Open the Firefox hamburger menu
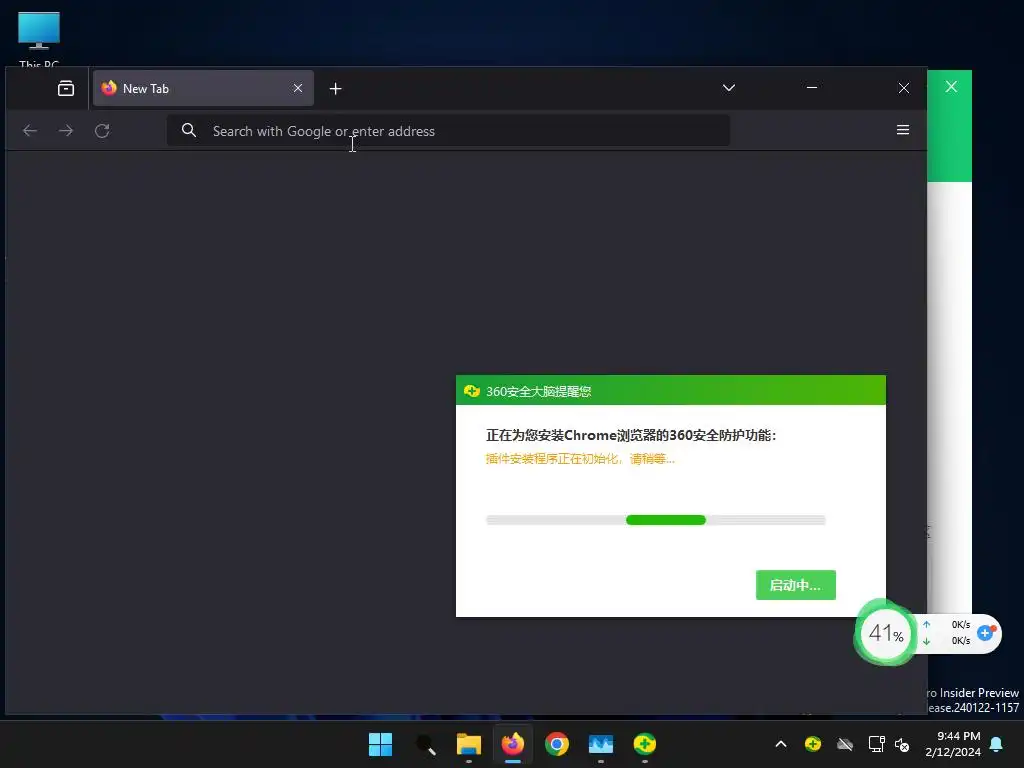Image resolution: width=1024 pixels, height=768 pixels. click(903, 130)
